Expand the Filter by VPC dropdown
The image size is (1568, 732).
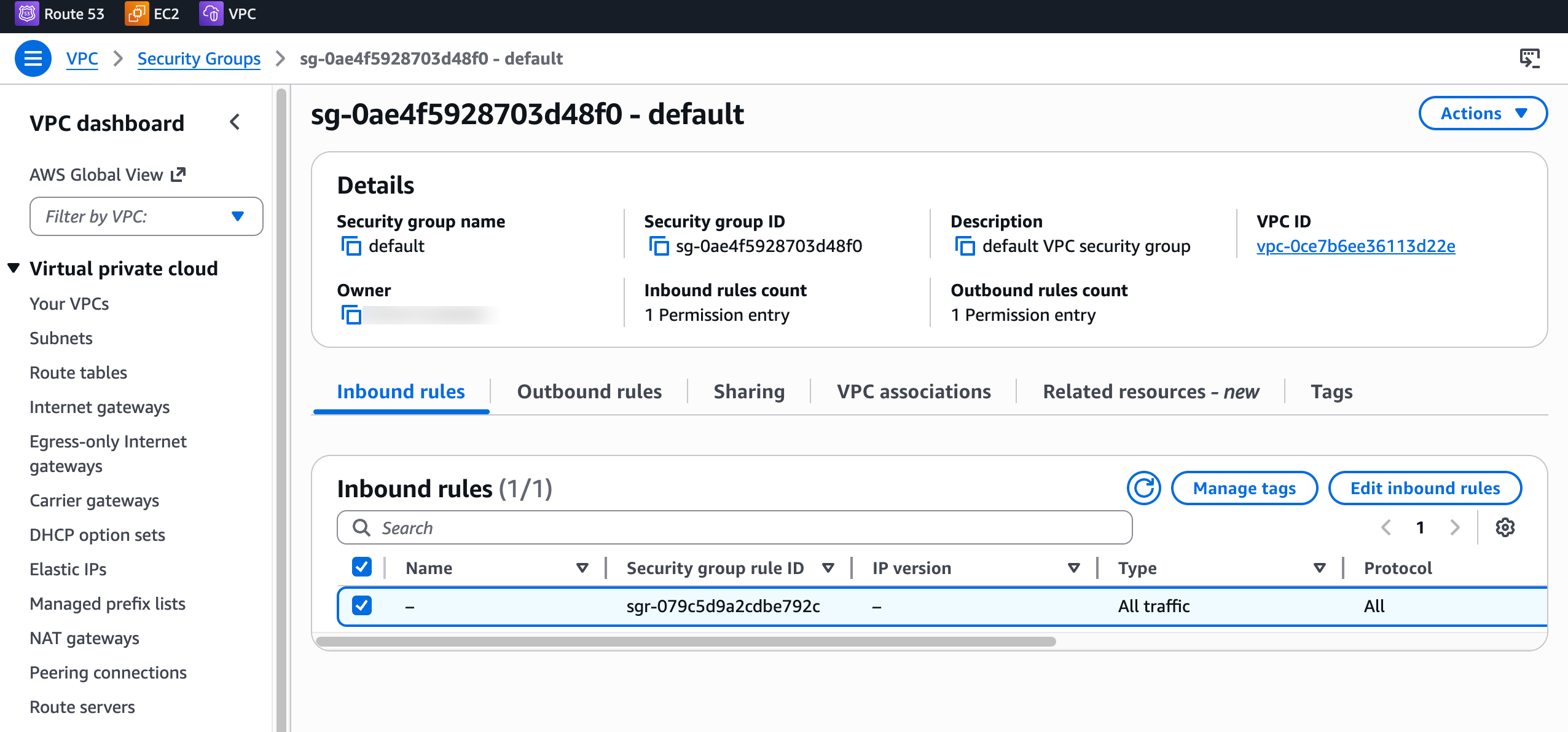[x=146, y=216]
